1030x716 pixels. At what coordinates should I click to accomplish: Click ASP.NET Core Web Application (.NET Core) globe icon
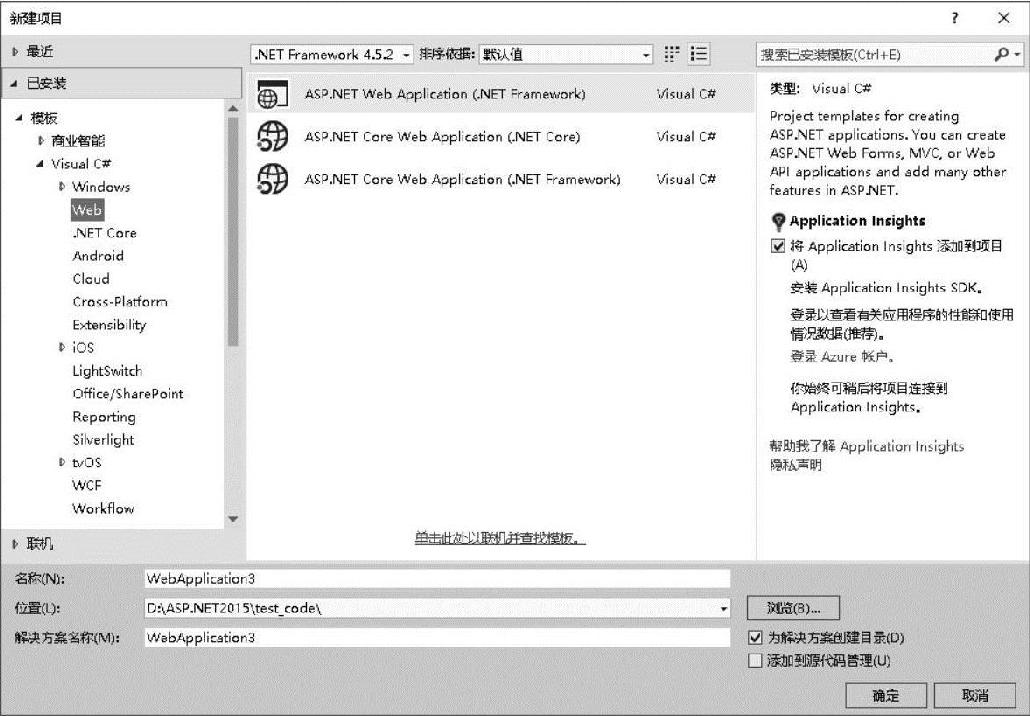[x=273, y=137]
